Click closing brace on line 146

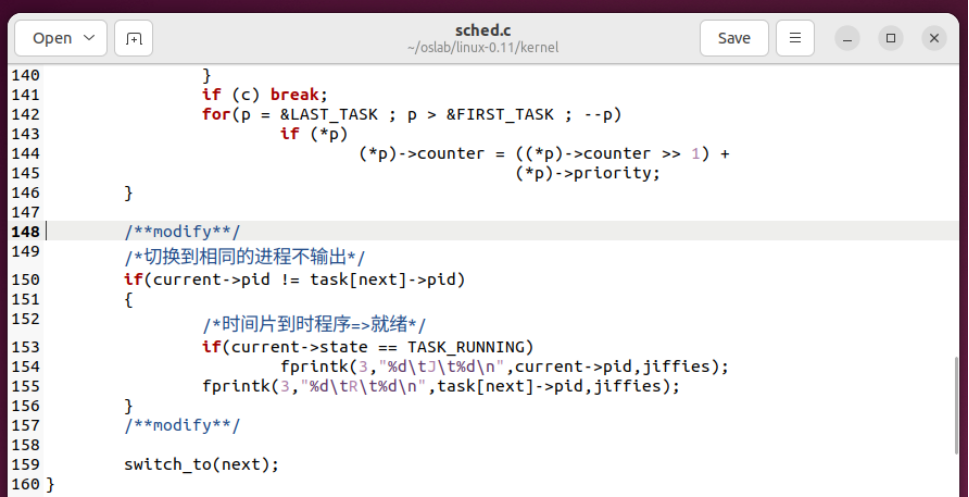(x=129, y=193)
